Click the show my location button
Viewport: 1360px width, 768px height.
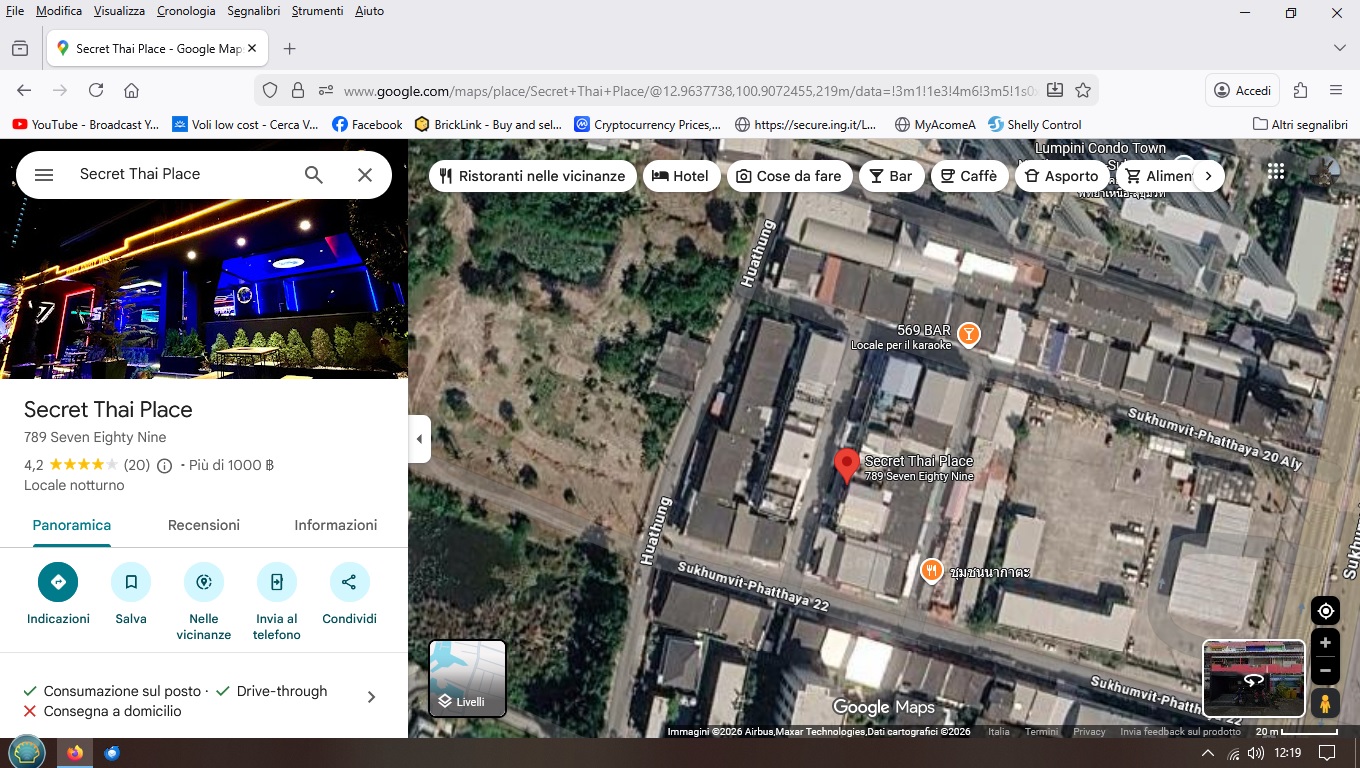click(1325, 611)
